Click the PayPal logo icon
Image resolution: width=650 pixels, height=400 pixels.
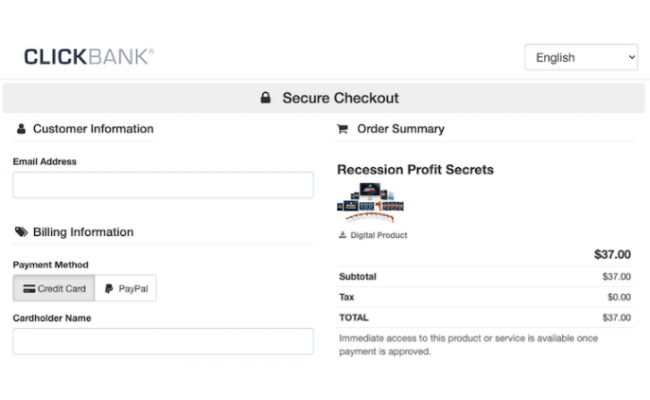(109, 288)
